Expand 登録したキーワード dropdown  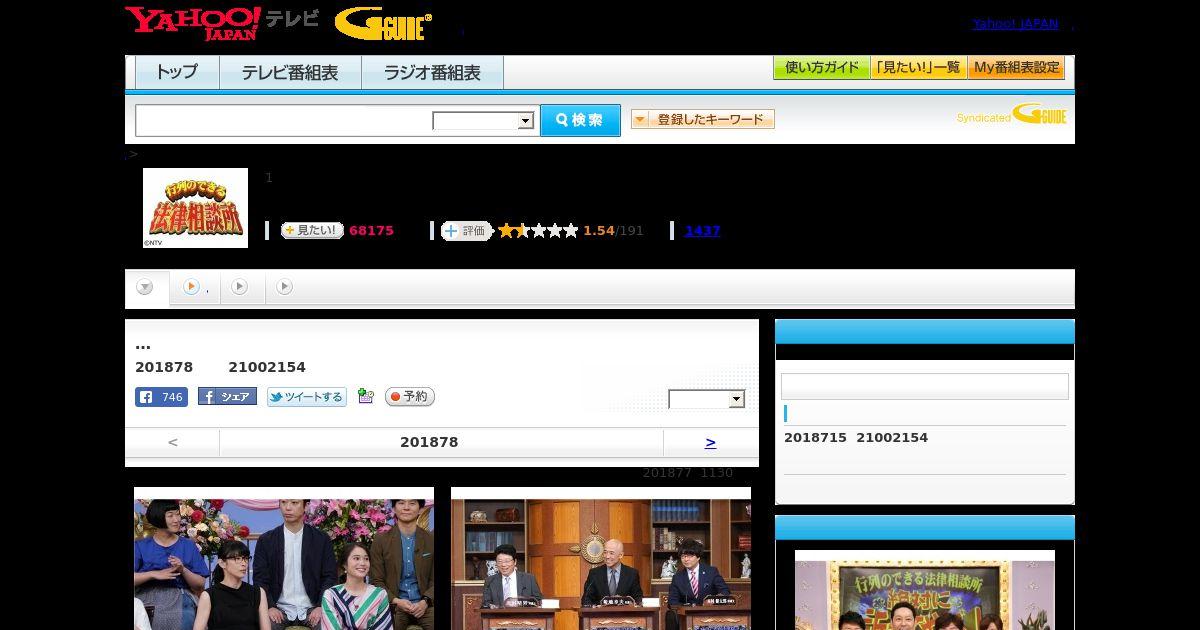703,119
